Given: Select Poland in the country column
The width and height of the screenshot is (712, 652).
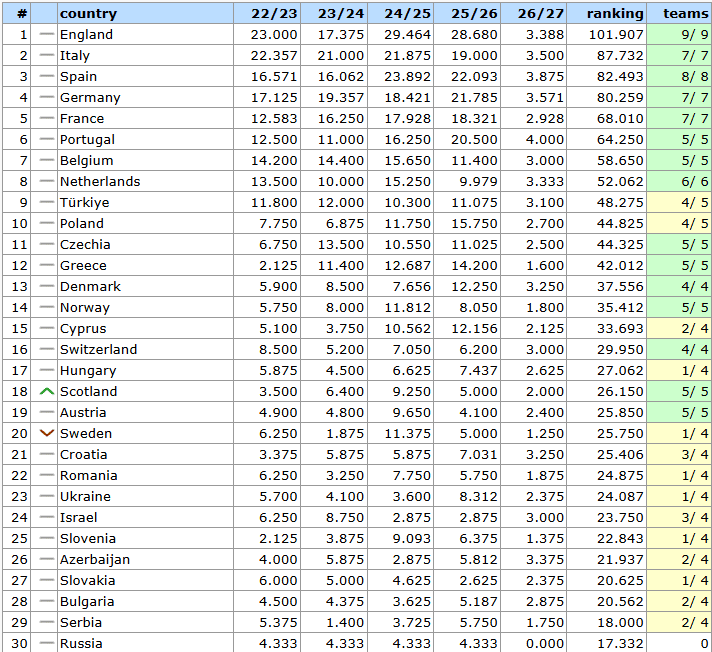Looking at the screenshot, I should [x=82, y=223].
